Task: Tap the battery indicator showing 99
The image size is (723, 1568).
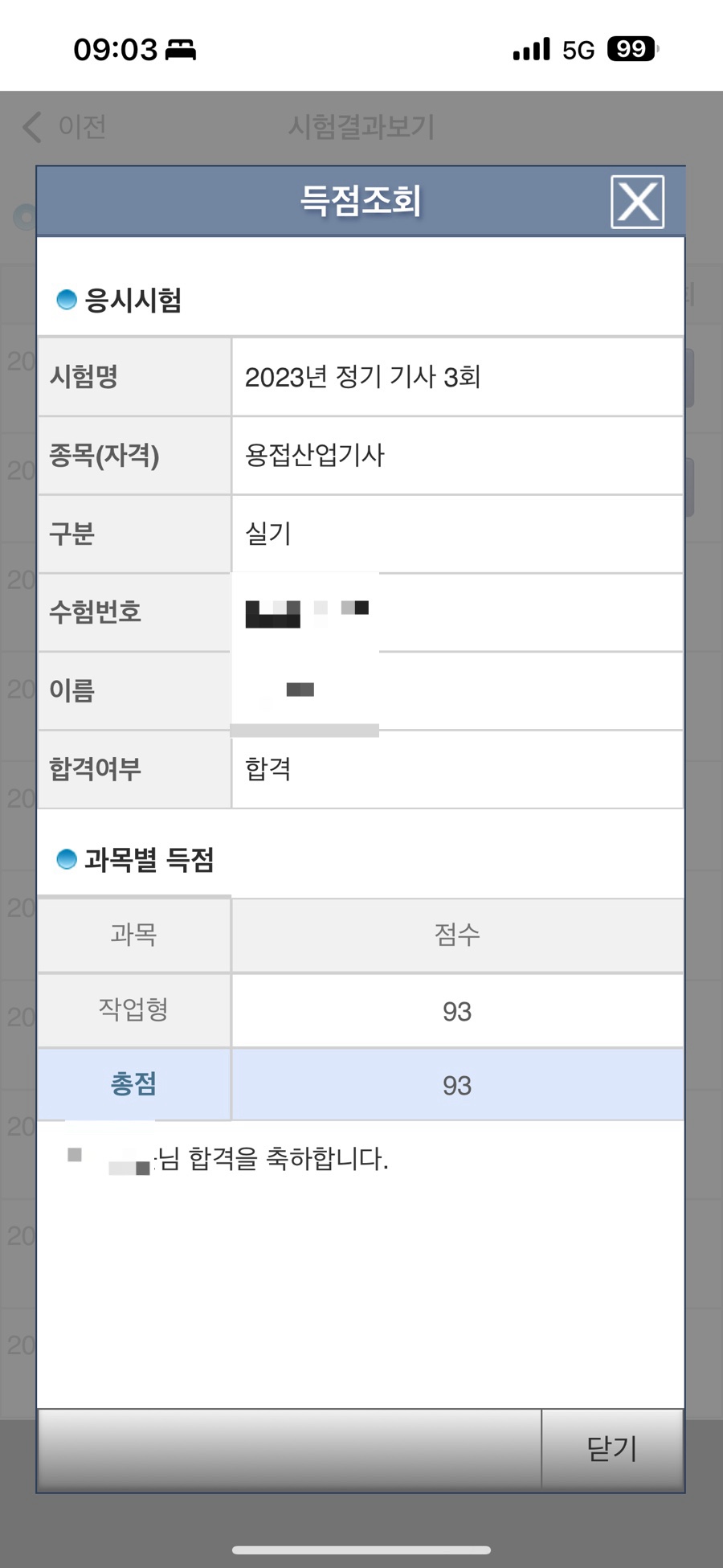Action: 632,49
